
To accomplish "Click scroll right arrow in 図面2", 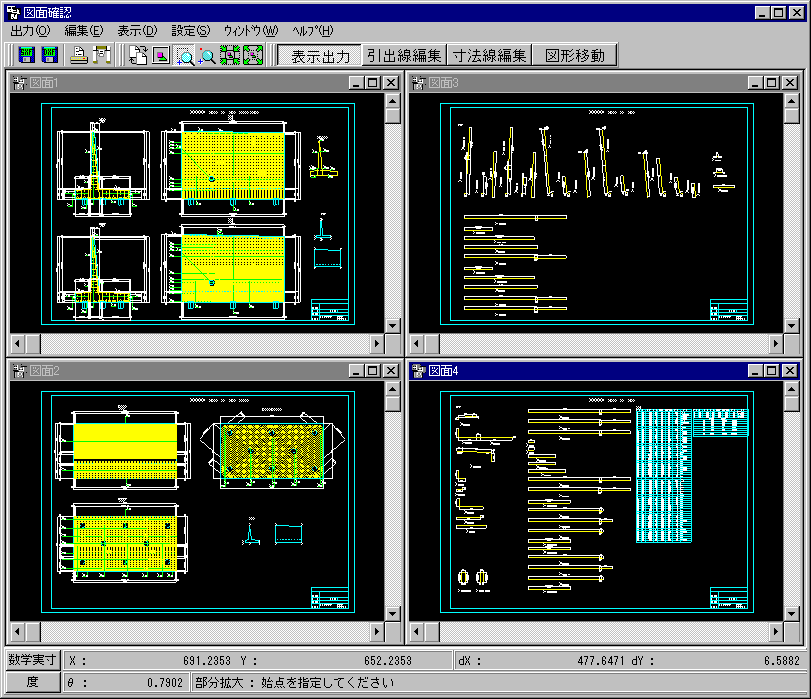I will [377, 631].
